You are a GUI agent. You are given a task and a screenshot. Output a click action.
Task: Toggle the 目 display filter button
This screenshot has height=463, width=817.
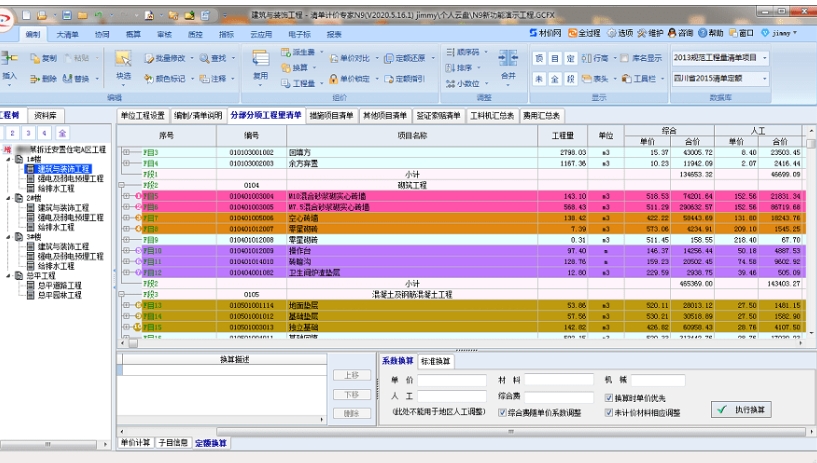point(555,58)
